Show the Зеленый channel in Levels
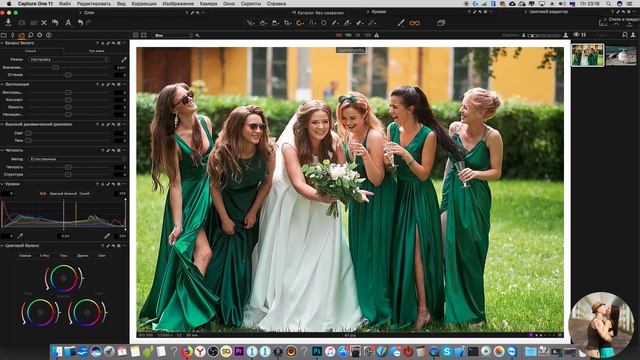Screen dimensions: 640x360 70,193
